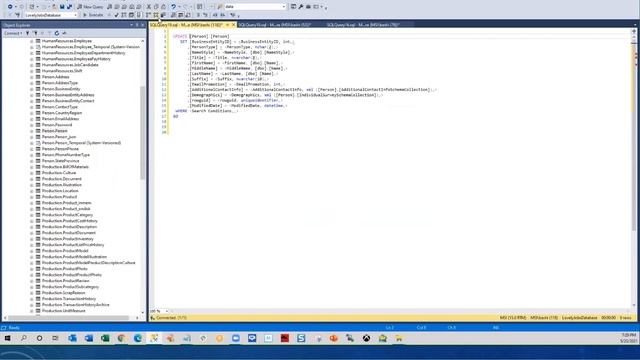Close the active SQLQuery tab
This screenshot has width=640, height=360.
point(233,25)
